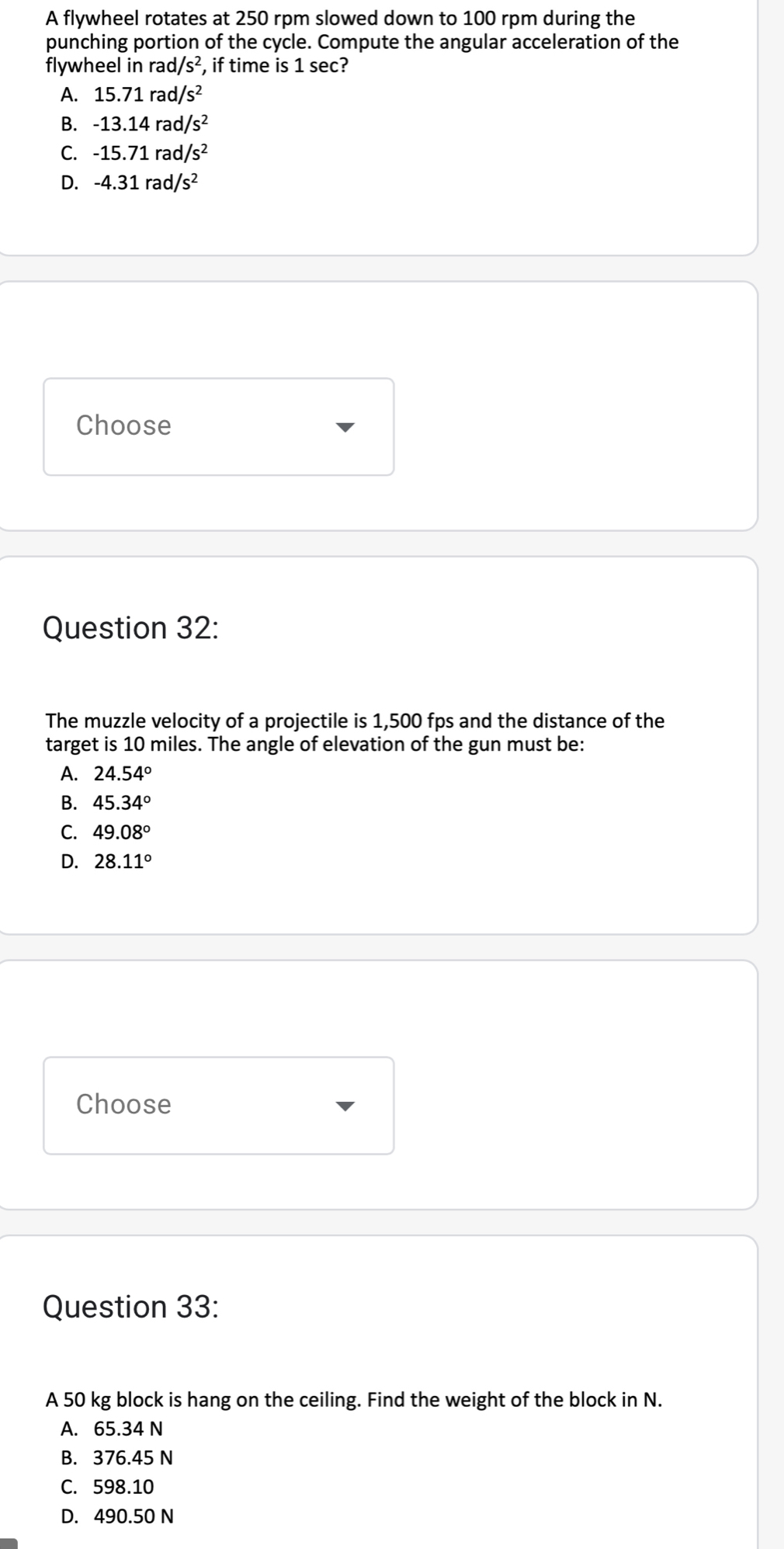Open the Choose dropdown under the flywheel question
This screenshot has width=784, height=1549.
click(x=218, y=426)
